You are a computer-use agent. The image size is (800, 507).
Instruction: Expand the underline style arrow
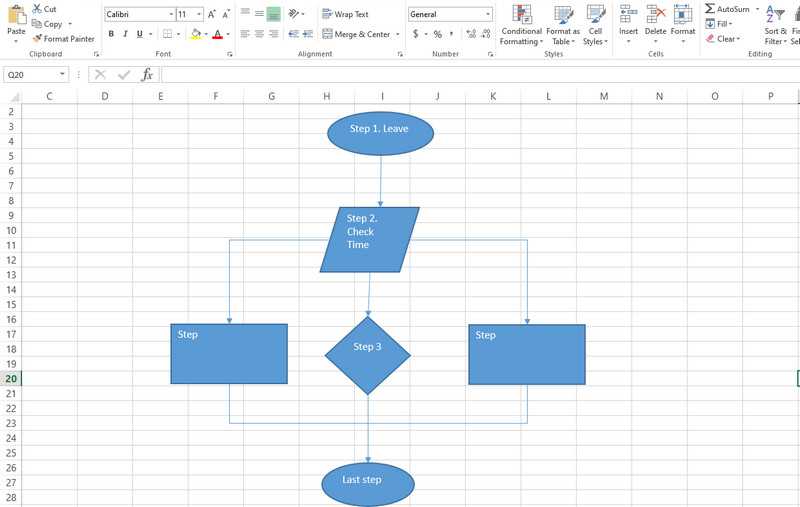click(x=151, y=34)
